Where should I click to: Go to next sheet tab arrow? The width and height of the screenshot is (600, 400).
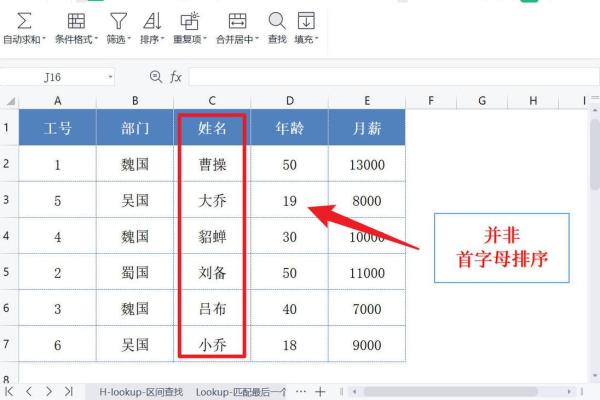tap(49, 392)
